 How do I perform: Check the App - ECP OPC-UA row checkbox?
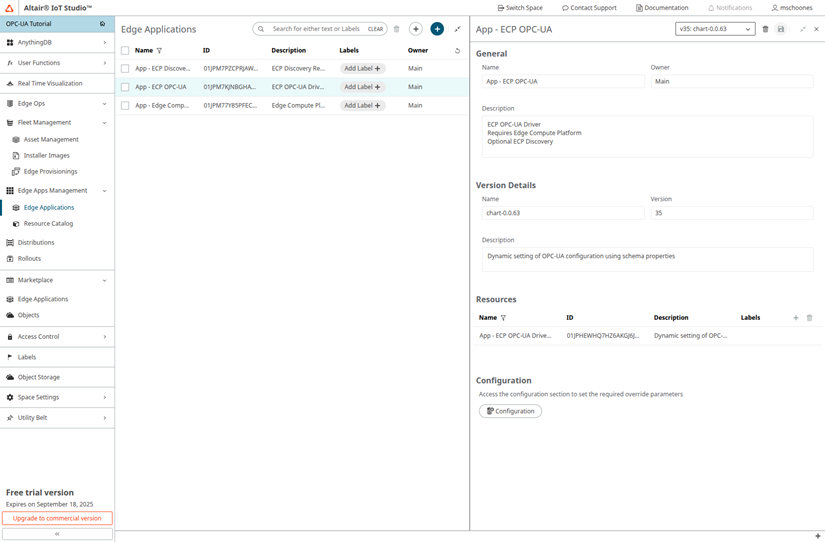point(125,87)
